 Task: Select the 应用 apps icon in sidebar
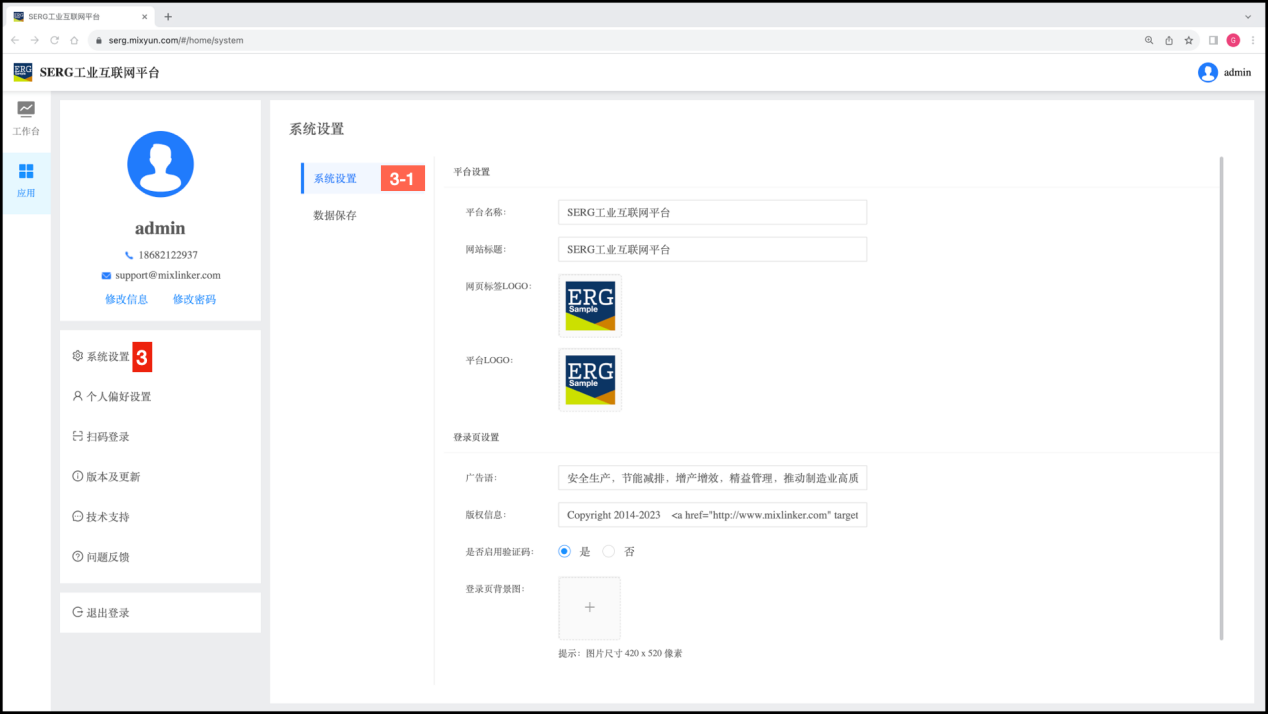coord(26,172)
